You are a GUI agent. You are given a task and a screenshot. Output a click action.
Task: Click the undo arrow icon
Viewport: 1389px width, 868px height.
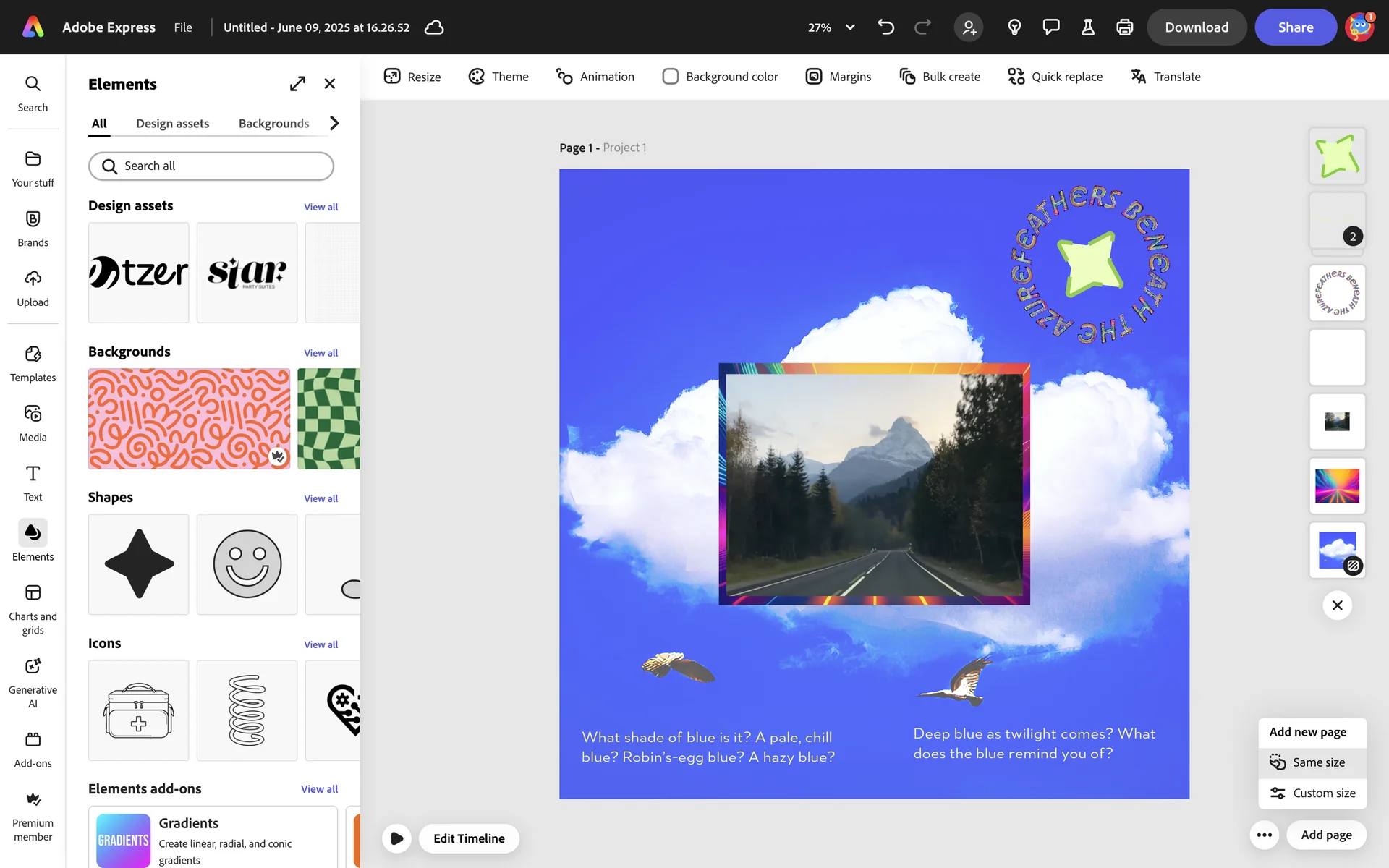click(x=885, y=27)
